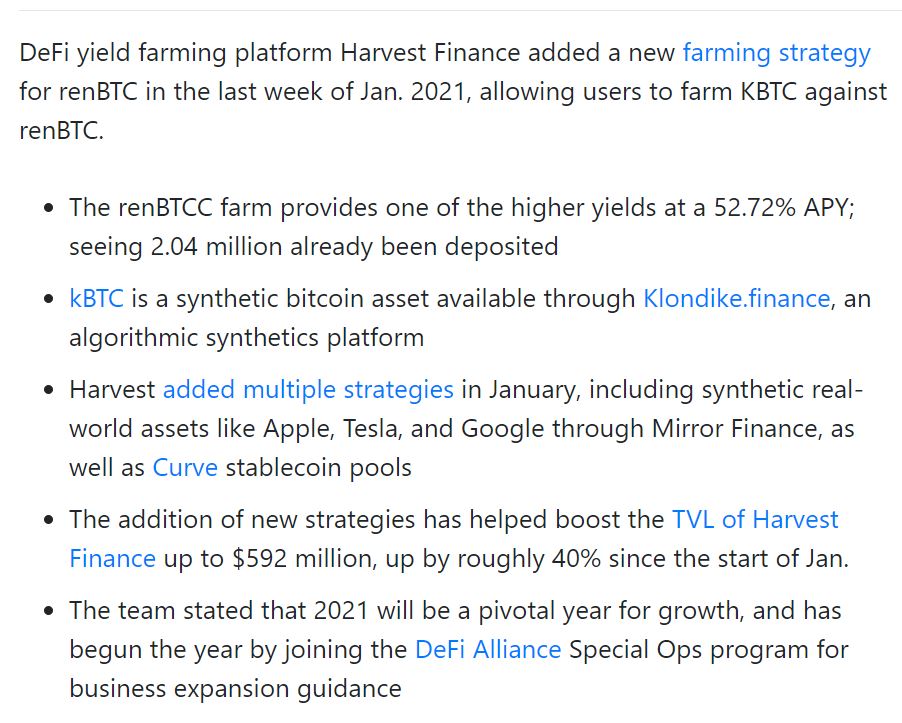This screenshot has height=723, width=902.
Task: Visit the Klondike.finance link
Action: 736,299
